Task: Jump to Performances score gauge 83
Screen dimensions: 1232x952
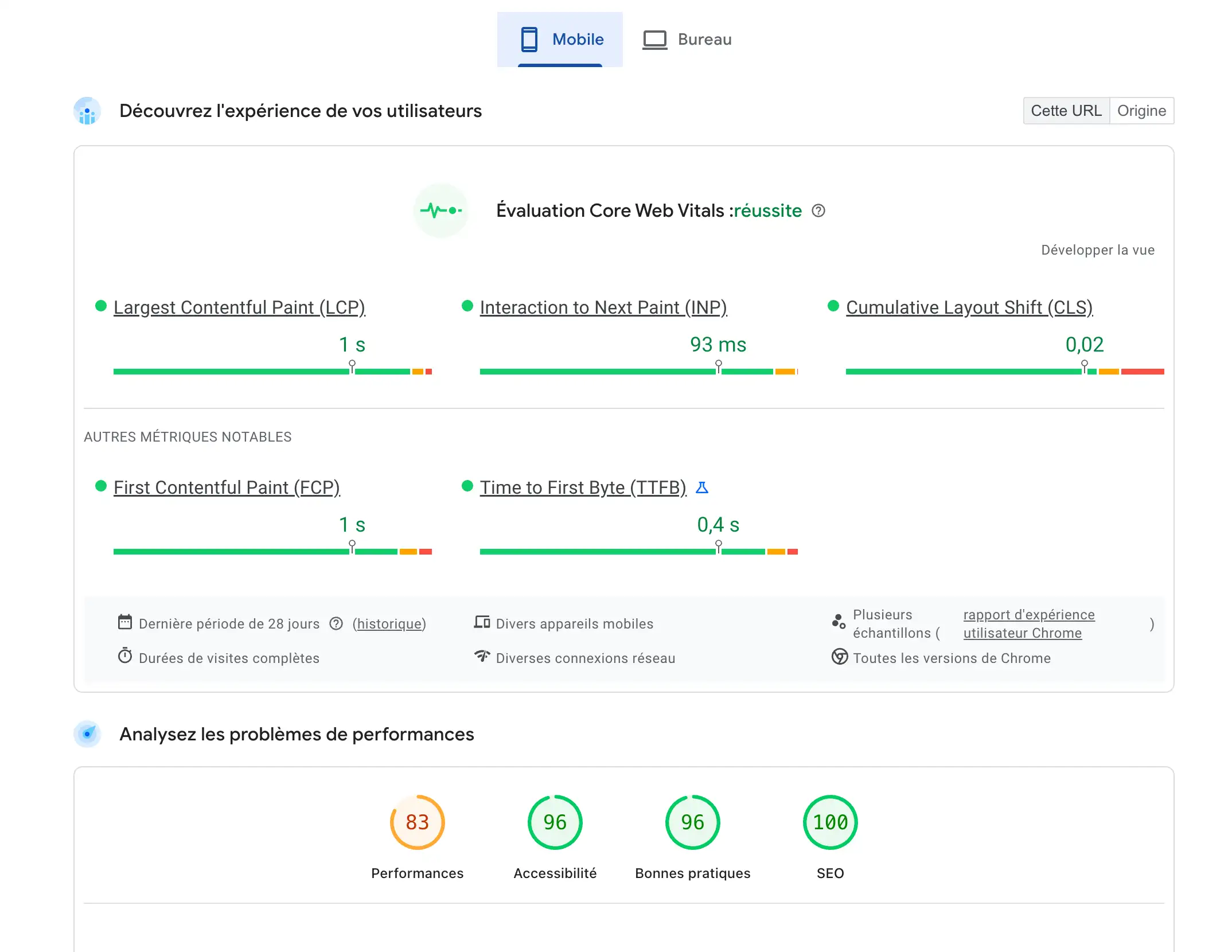Action: coord(417,822)
